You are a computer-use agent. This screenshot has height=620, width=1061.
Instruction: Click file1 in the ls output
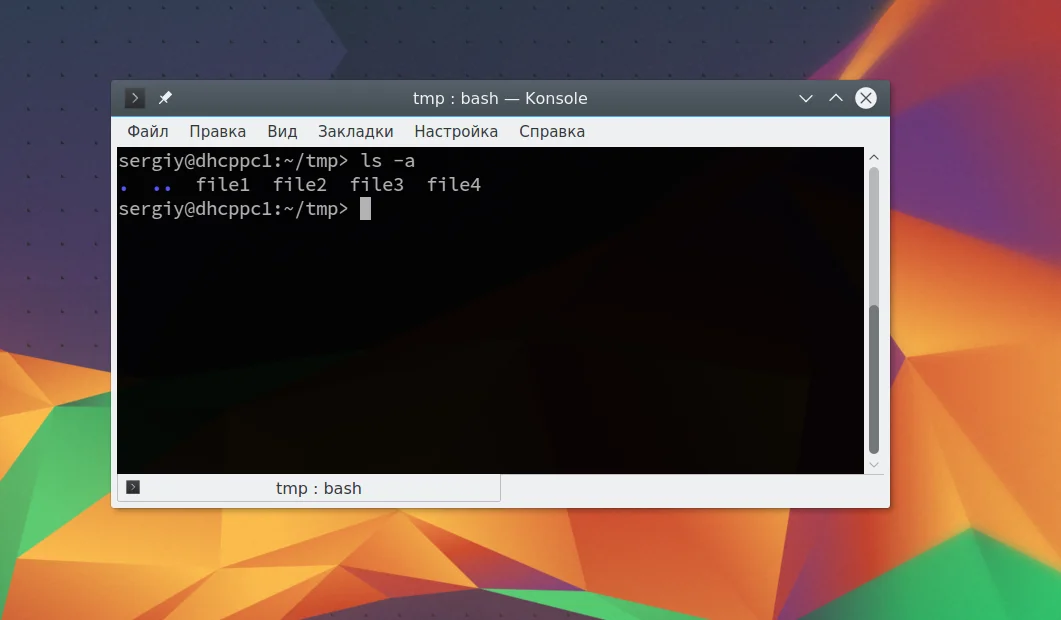223,185
